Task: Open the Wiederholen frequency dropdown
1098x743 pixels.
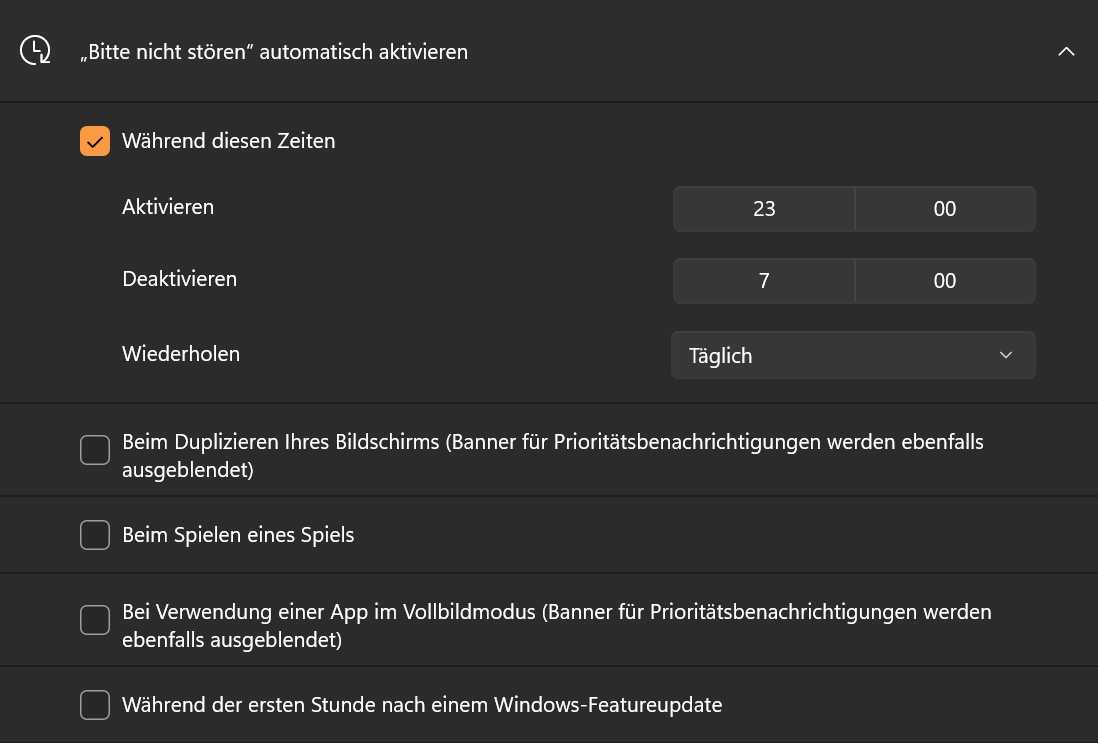Action: 853,355
